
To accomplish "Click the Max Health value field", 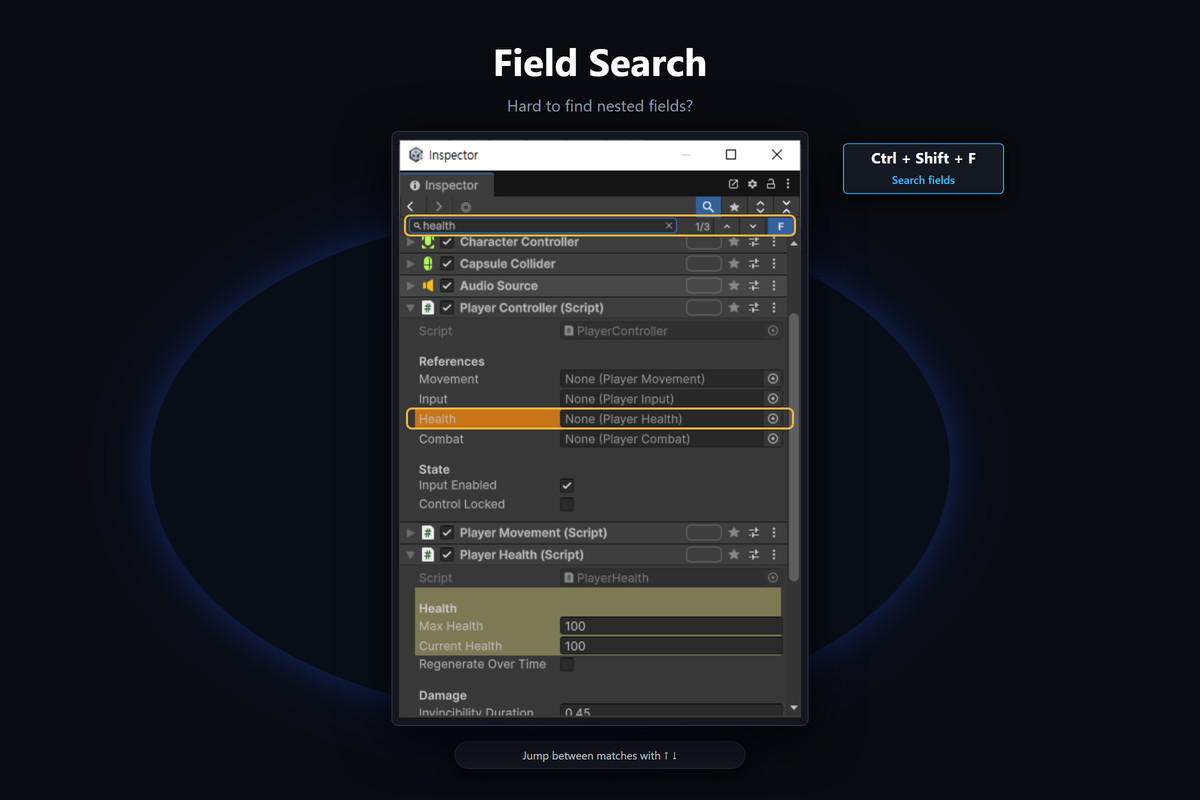I will [672, 626].
